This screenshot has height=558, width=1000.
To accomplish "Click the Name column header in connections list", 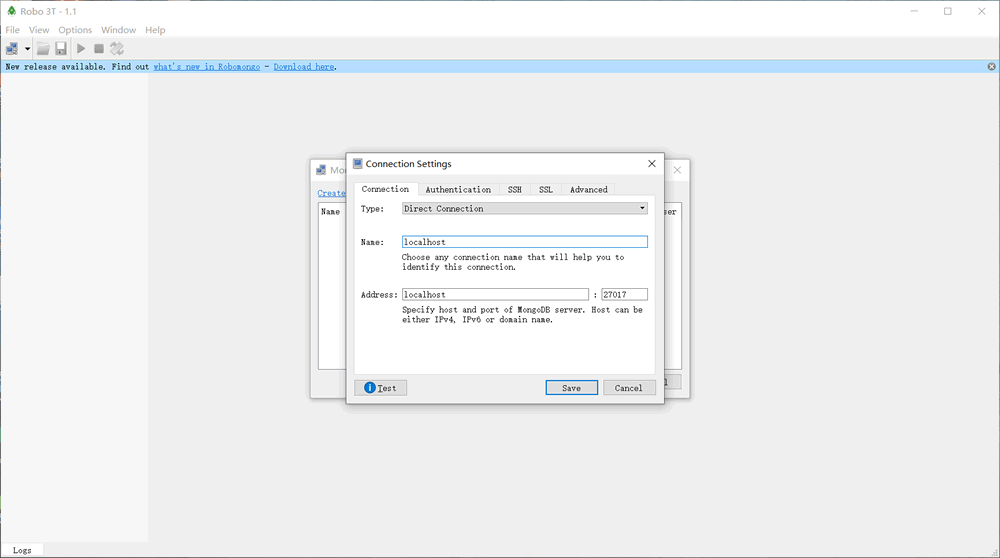I will [x=330, y=212].
